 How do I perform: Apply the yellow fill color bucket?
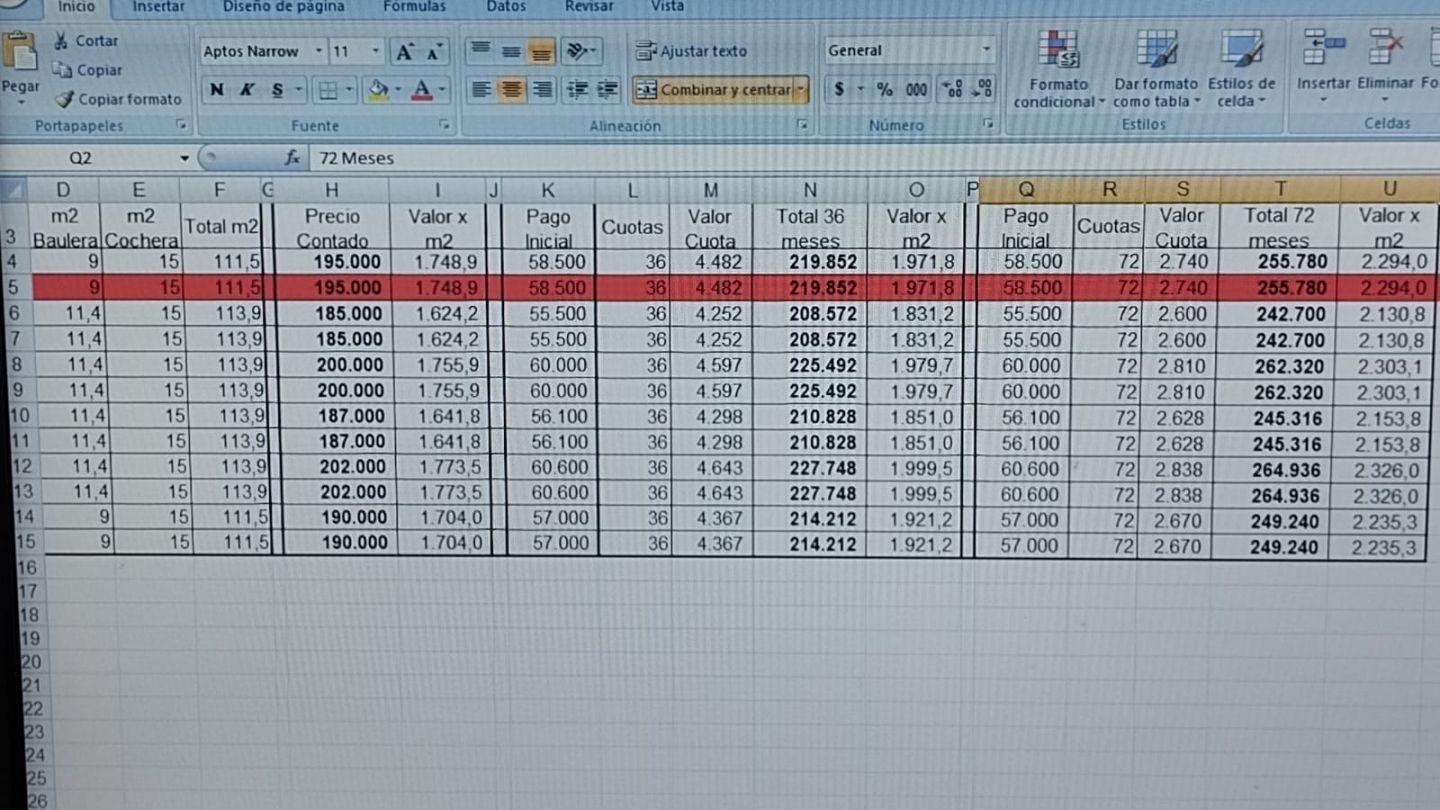[378, 90]
